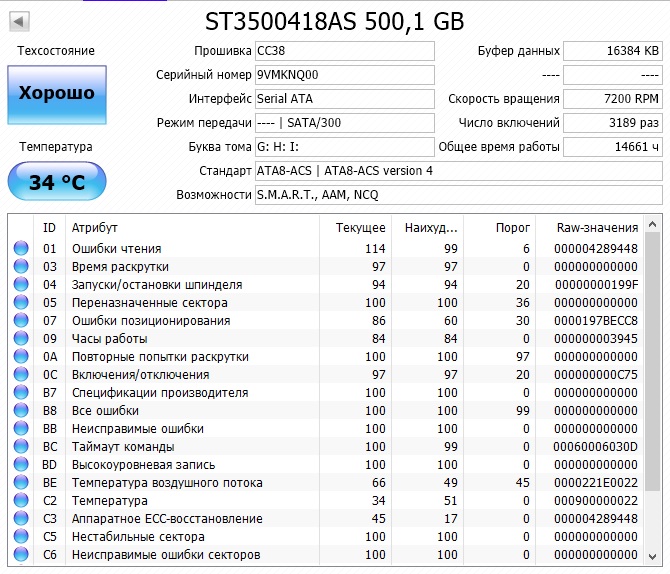The height and width of the screenshot is (574, 670).
Task: Select raw value 000000000C75
Action: coord(596,374)
